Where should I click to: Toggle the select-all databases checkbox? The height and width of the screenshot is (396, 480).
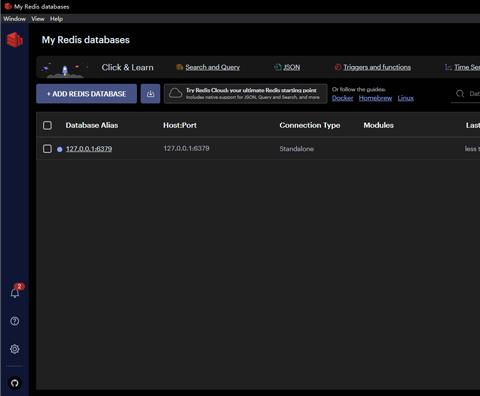47,125
